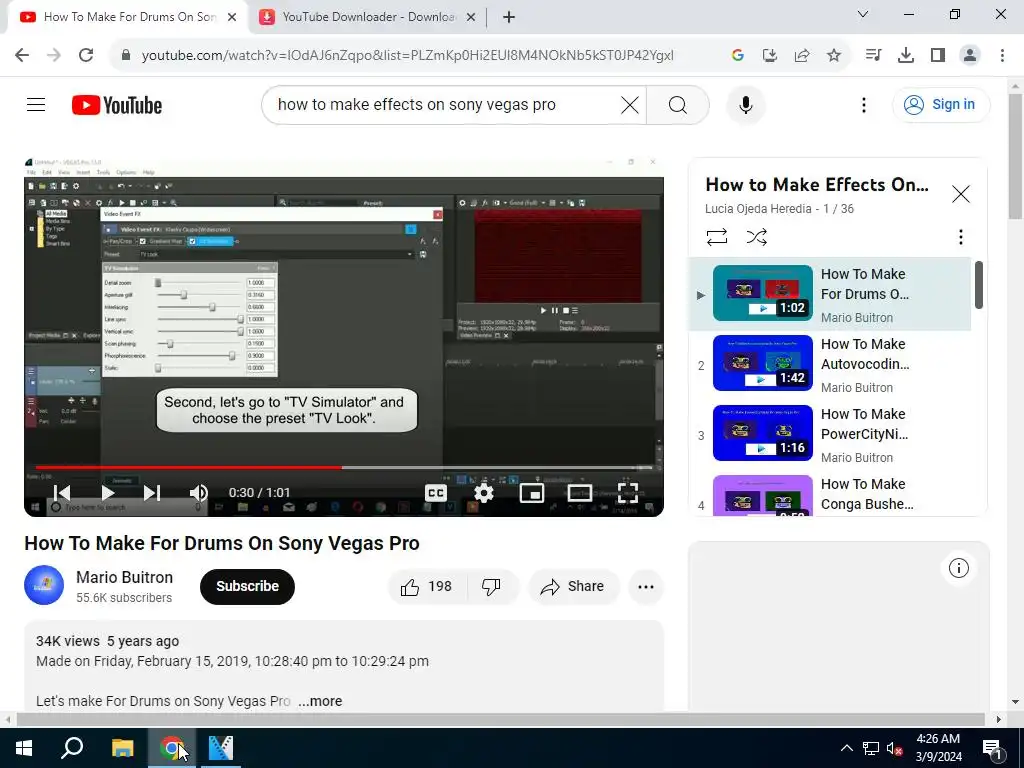
Task: Open the Vegas app in taskbar
Action: point(221,748)
